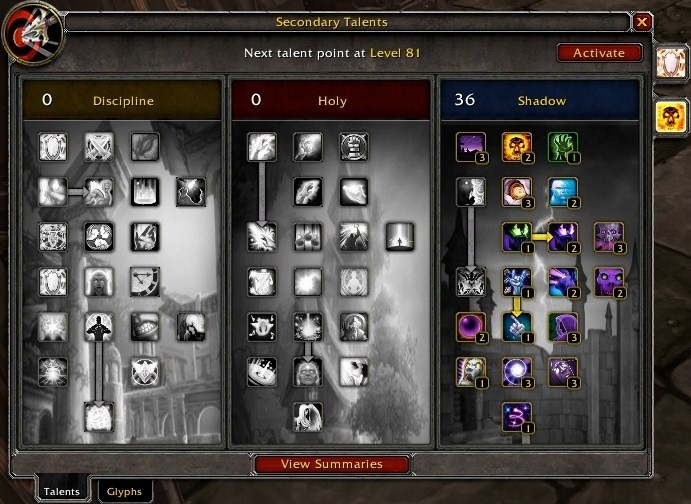The image size is (691, 504).
Task: Click the bottom hooded figure talent in Holy
Action: (308, 417)
